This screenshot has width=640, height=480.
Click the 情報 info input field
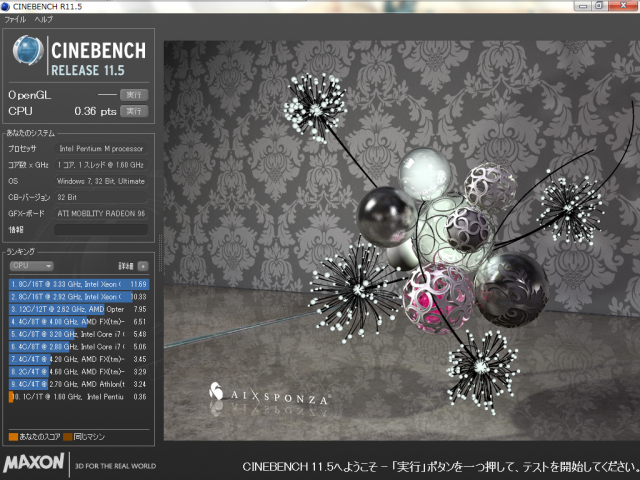pos(101,229)
